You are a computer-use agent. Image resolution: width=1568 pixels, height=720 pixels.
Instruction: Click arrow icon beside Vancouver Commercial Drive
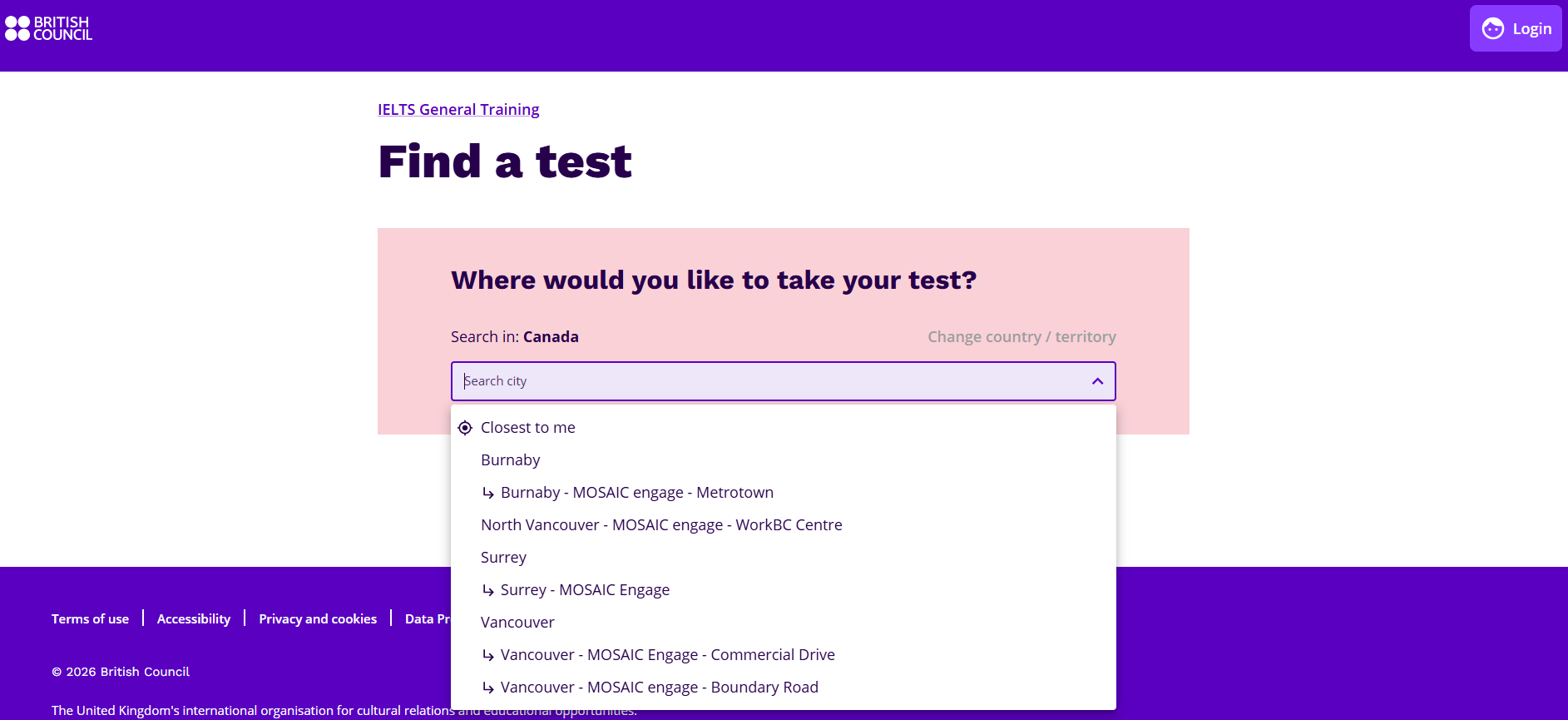tap(488, 655)
